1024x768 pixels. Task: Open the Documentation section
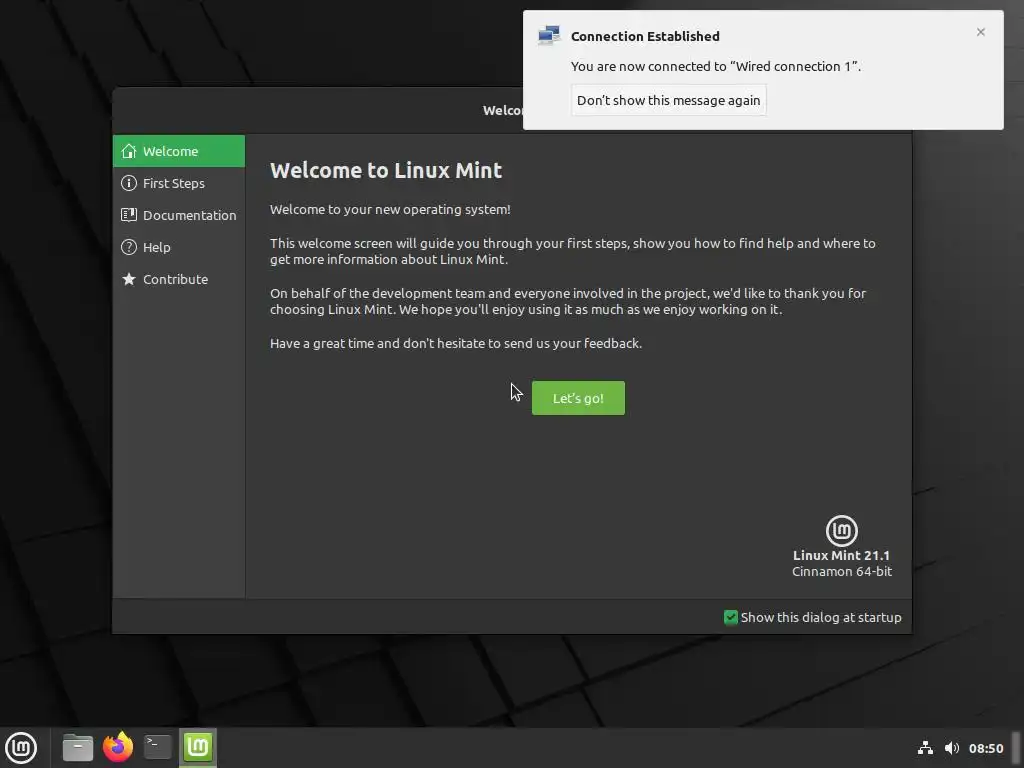click(x=179, y=215)
